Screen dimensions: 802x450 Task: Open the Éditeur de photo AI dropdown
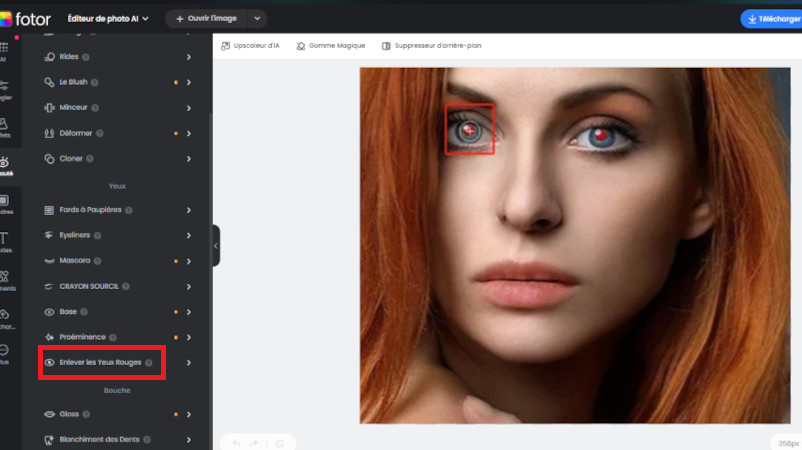pos(108,19)
